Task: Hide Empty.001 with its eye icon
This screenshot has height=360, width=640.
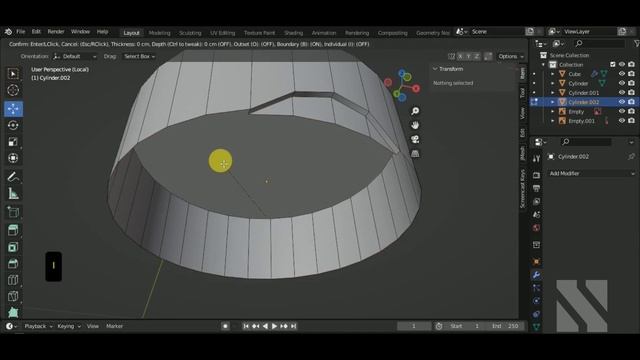Action: 622,121
